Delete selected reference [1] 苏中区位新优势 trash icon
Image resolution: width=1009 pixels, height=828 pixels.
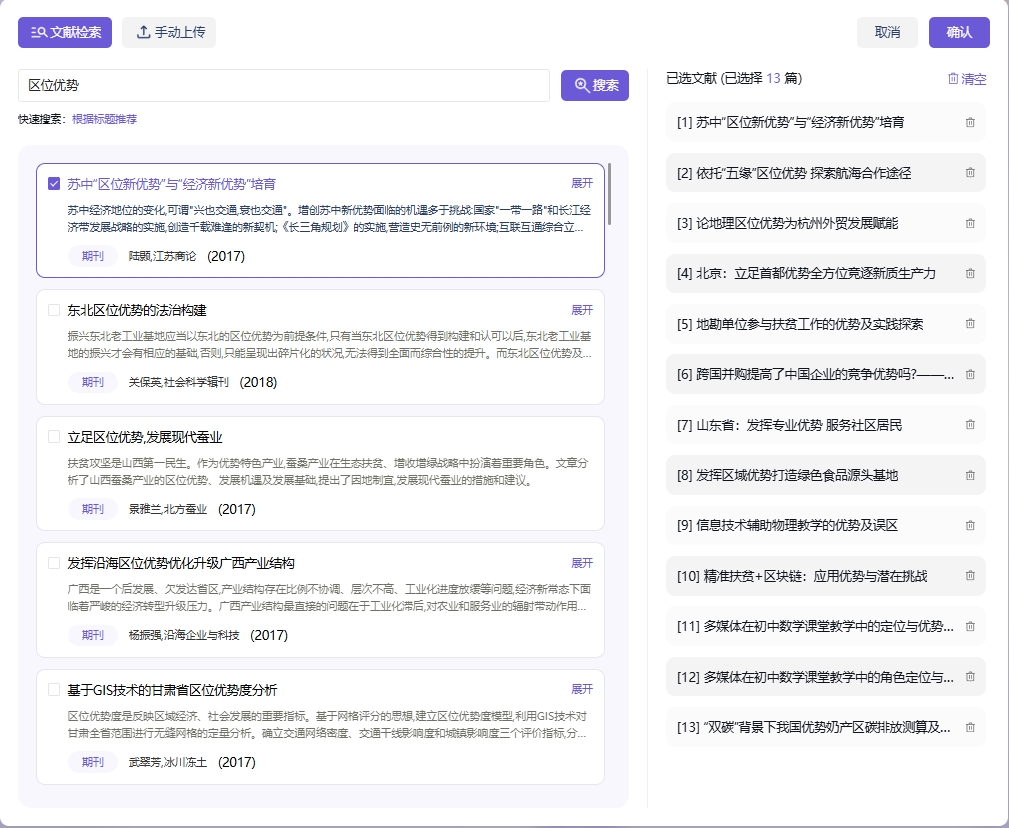[x=970, y=122]
